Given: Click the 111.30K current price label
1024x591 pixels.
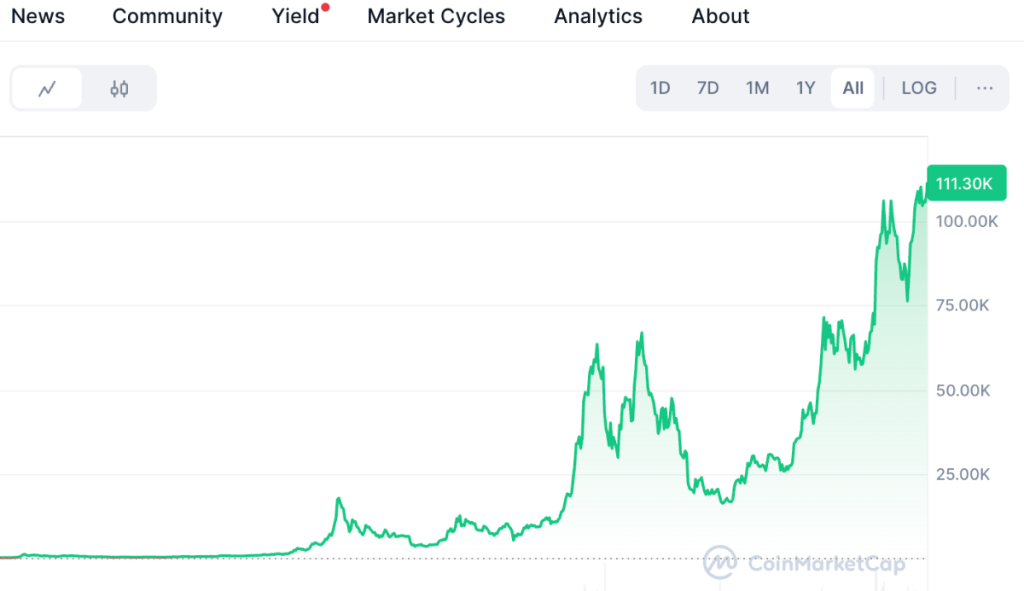Looking at the screenshot, I should click(x=964, y=183).
